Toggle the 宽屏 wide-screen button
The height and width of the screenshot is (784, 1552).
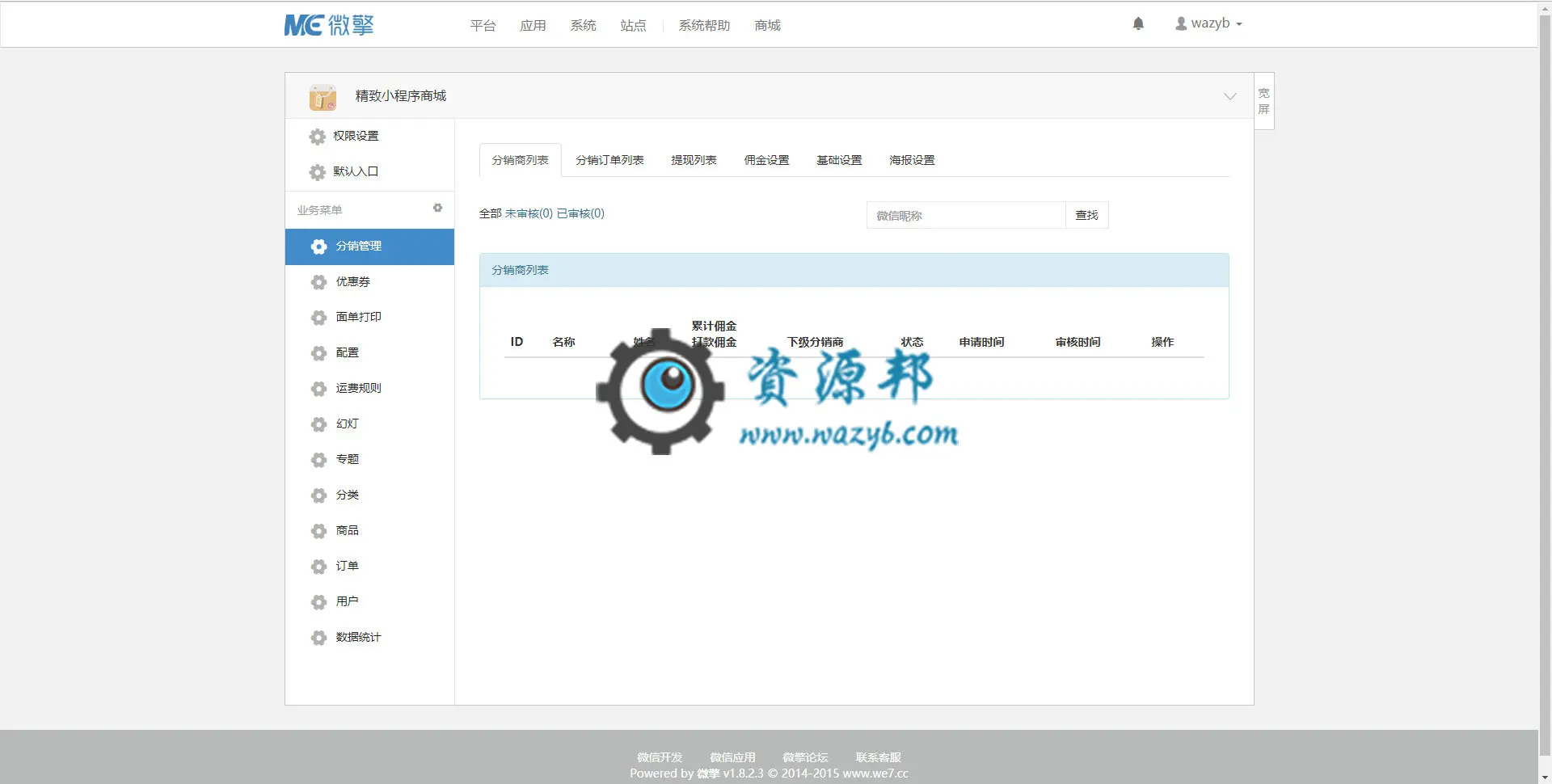pyautogui.click(x=1263, y=101)
